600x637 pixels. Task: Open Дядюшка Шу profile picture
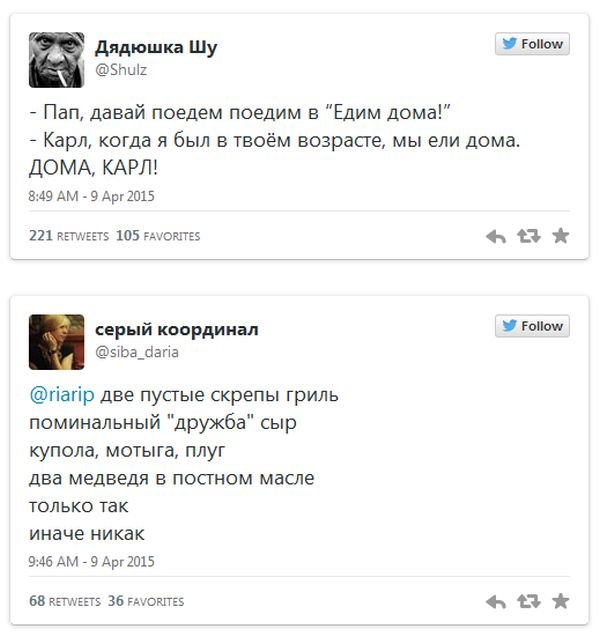coord(56,58)
